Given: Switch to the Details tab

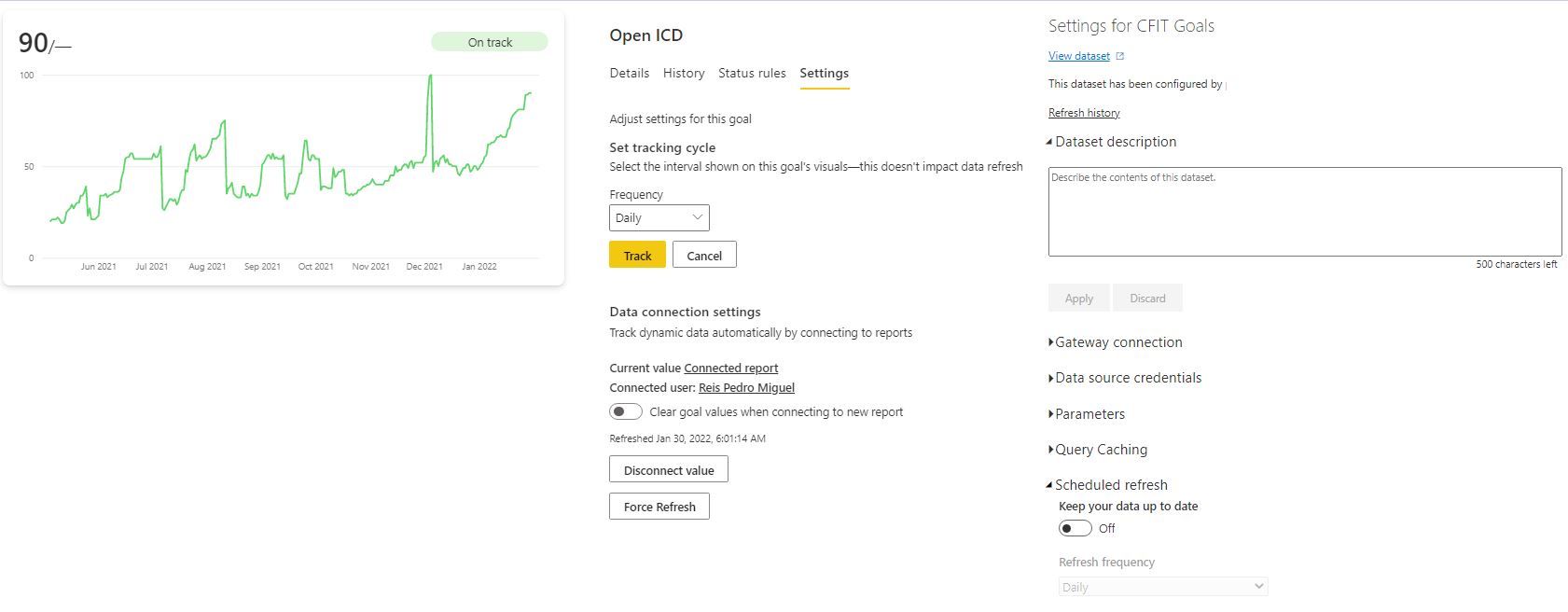Looking at the screenshot, I should tap(630, 73).
